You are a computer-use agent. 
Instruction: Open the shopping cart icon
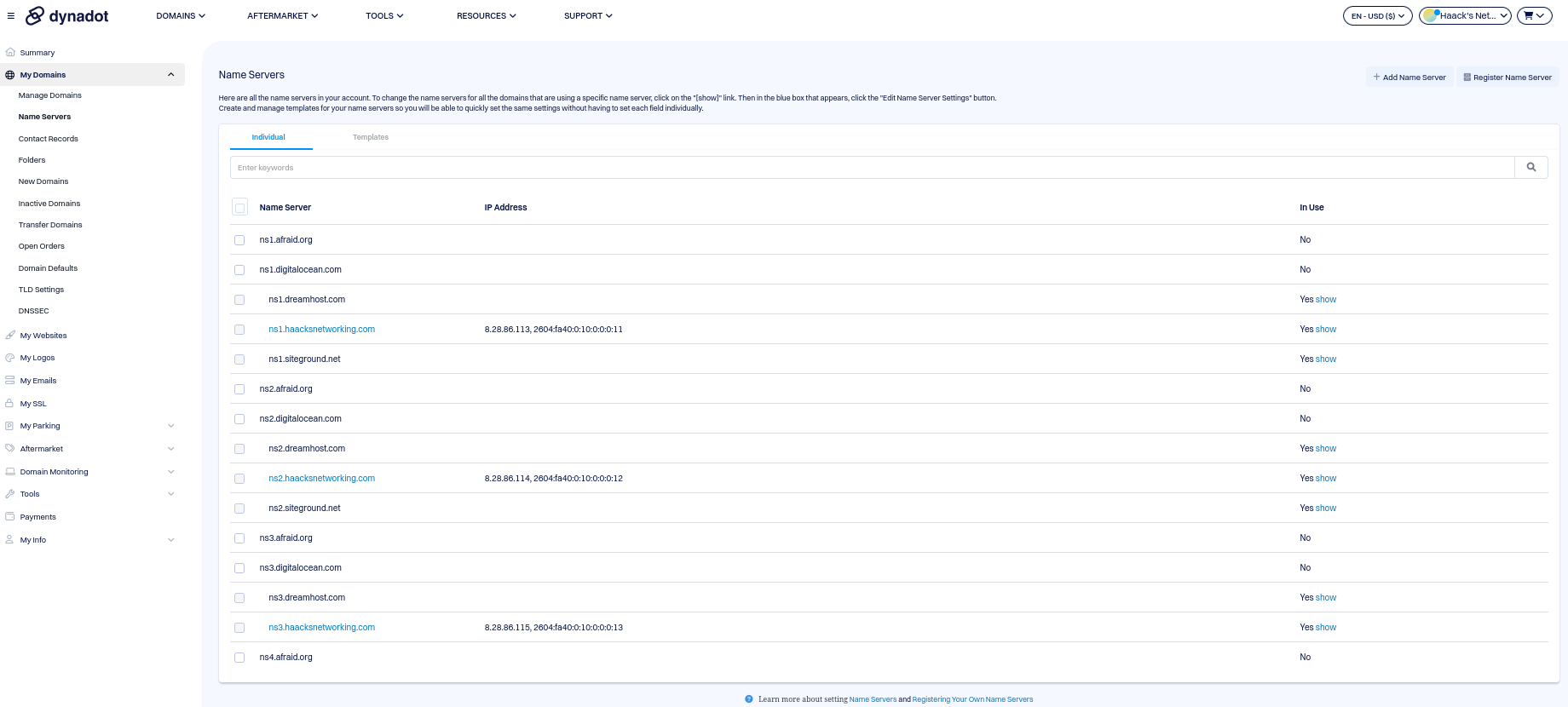(x=1534, y=15)
